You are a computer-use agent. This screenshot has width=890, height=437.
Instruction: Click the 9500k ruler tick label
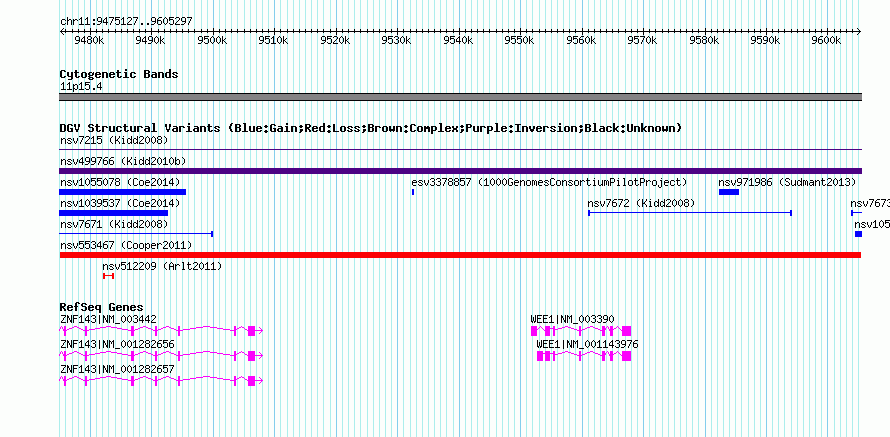pyautogui.click(x=212, y=41)
